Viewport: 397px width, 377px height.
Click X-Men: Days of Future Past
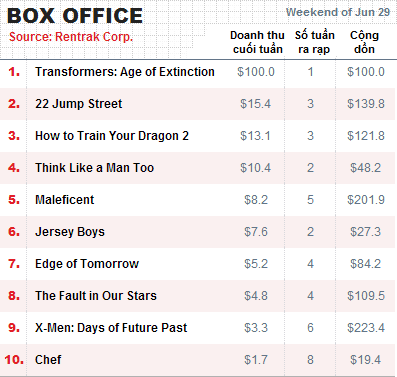(x=111, y=328)
